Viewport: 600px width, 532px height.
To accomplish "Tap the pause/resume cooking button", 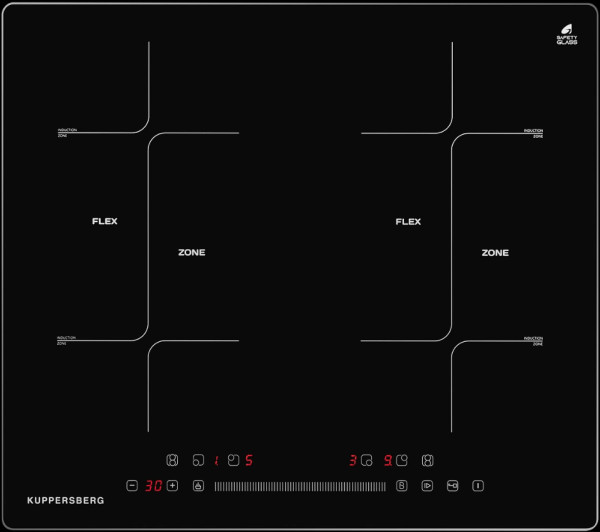I will (x=427, y=486).
